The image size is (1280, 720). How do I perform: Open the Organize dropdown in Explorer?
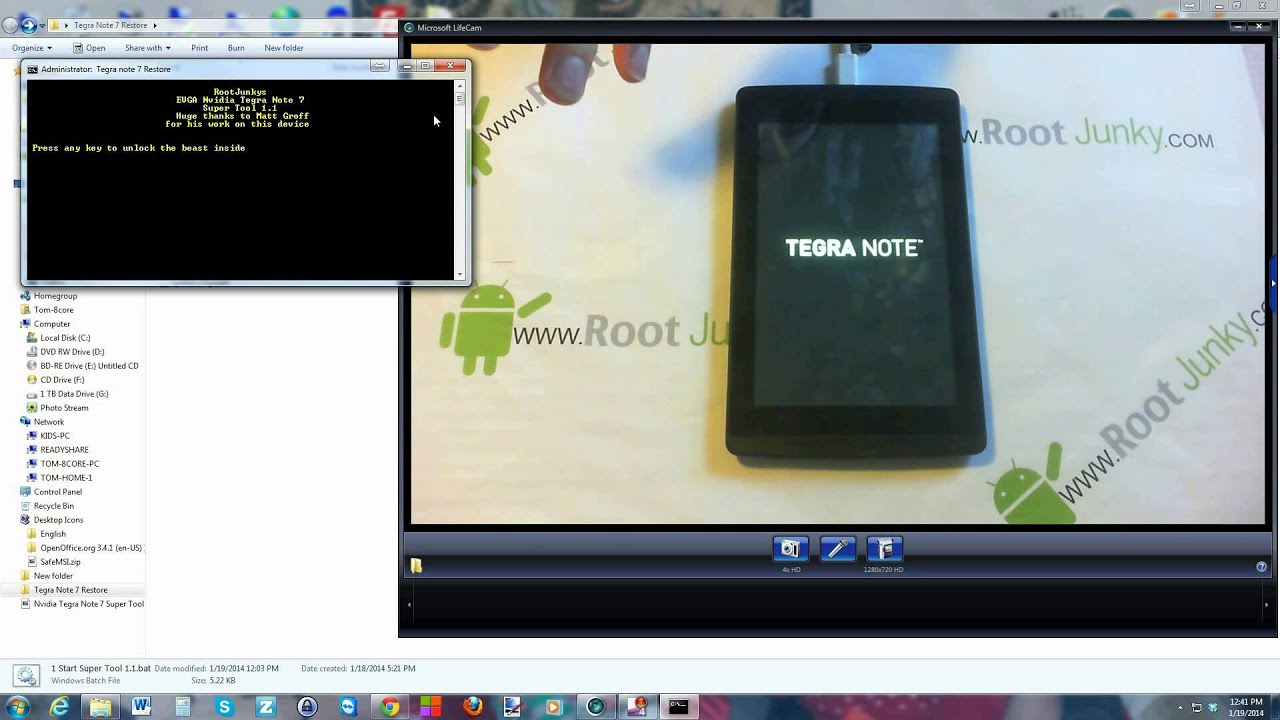[x=31, y=48]
